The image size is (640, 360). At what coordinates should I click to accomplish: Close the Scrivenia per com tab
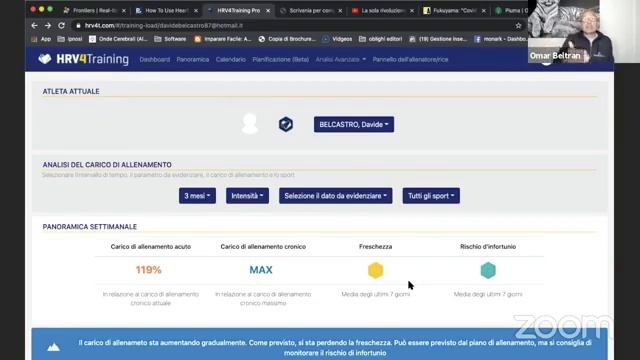point(340,11)
